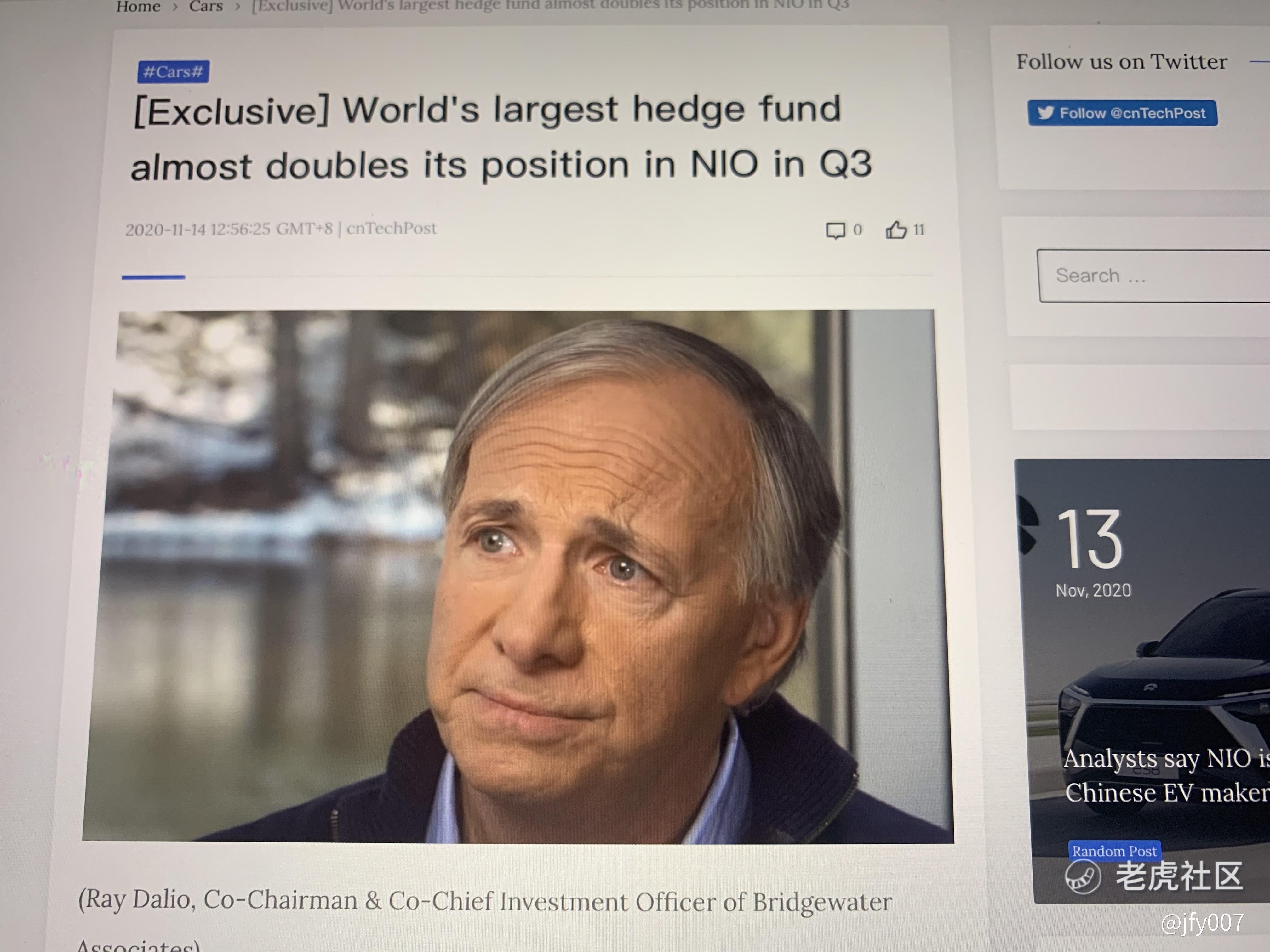Click the comment count 0
Image resolution: width=1270 pixels, height=952 pixels.
(857, 230)
